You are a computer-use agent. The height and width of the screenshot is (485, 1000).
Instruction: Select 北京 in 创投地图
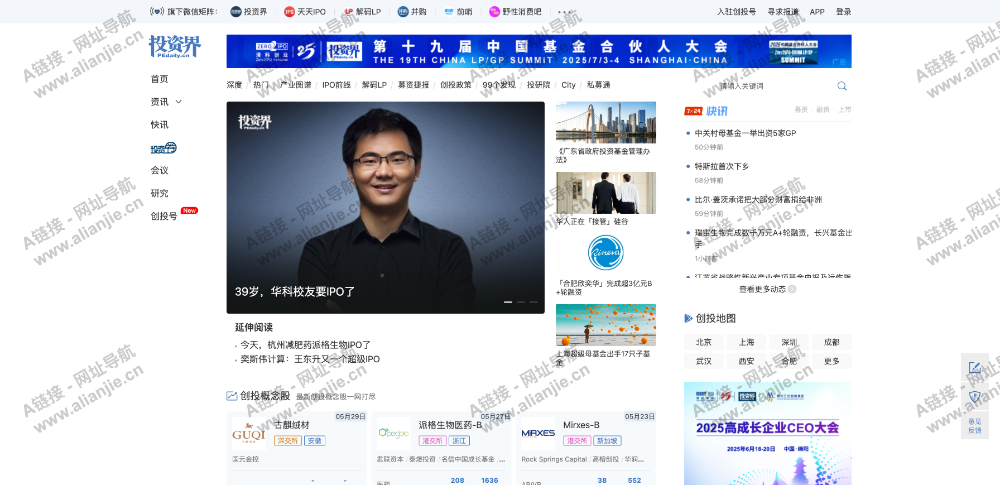tap(703, 342)
